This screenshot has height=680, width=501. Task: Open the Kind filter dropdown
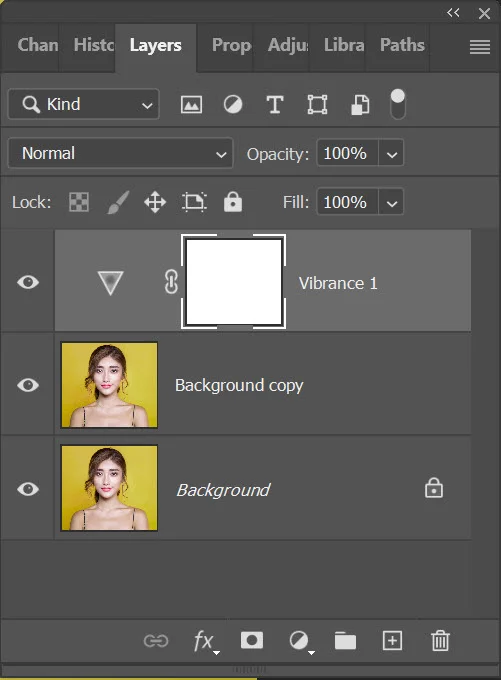pos(84,104)
